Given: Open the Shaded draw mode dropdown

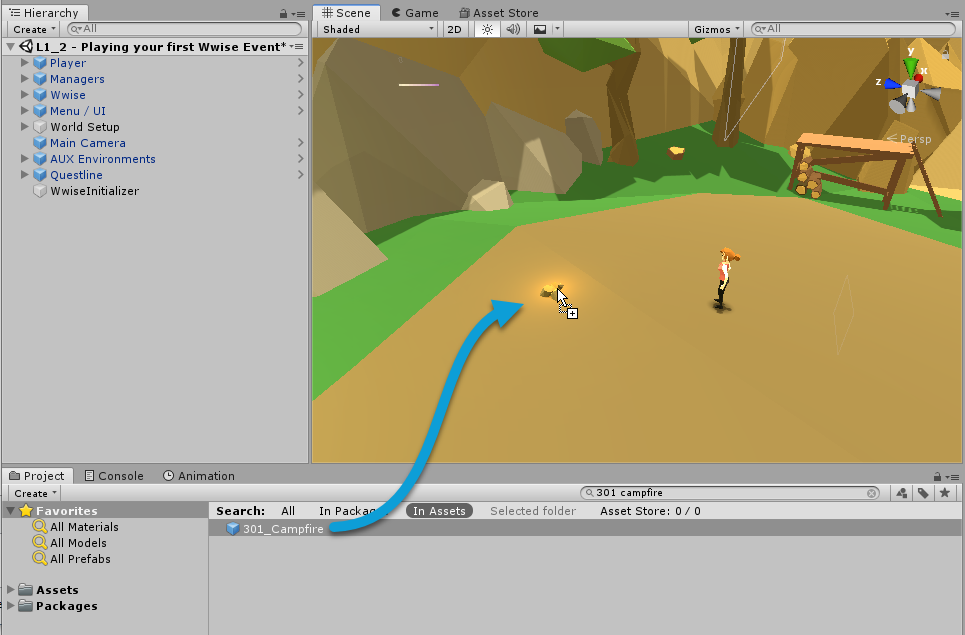Looking at the screenshot, I should click(377, 29).
